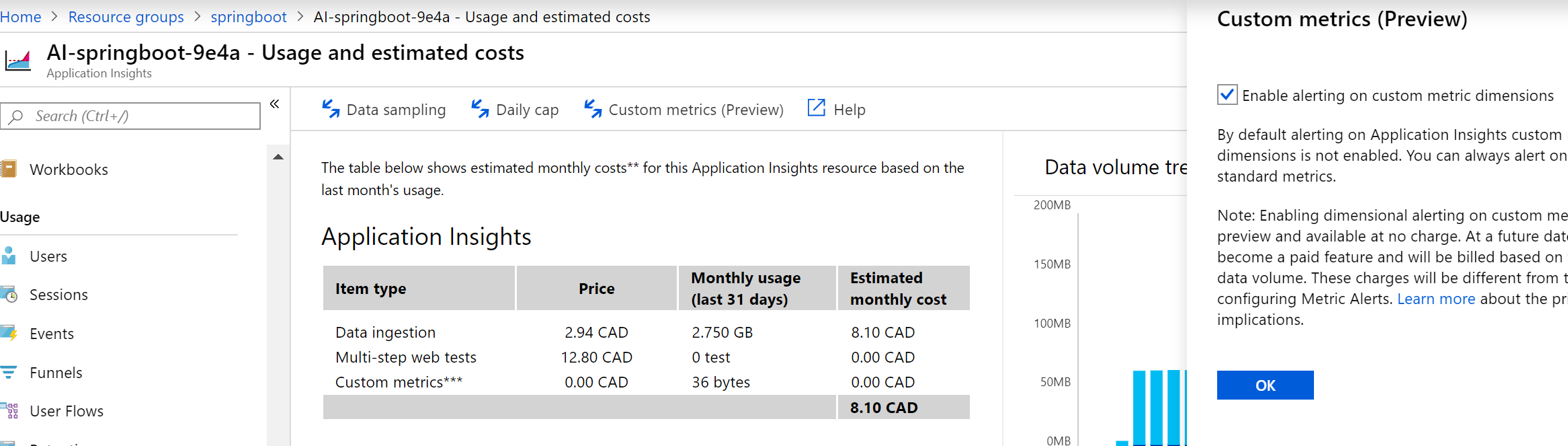The image size is (1568, 446).
Task: Navigate to springboot breadcrumb link
Action: coord(249,17)
